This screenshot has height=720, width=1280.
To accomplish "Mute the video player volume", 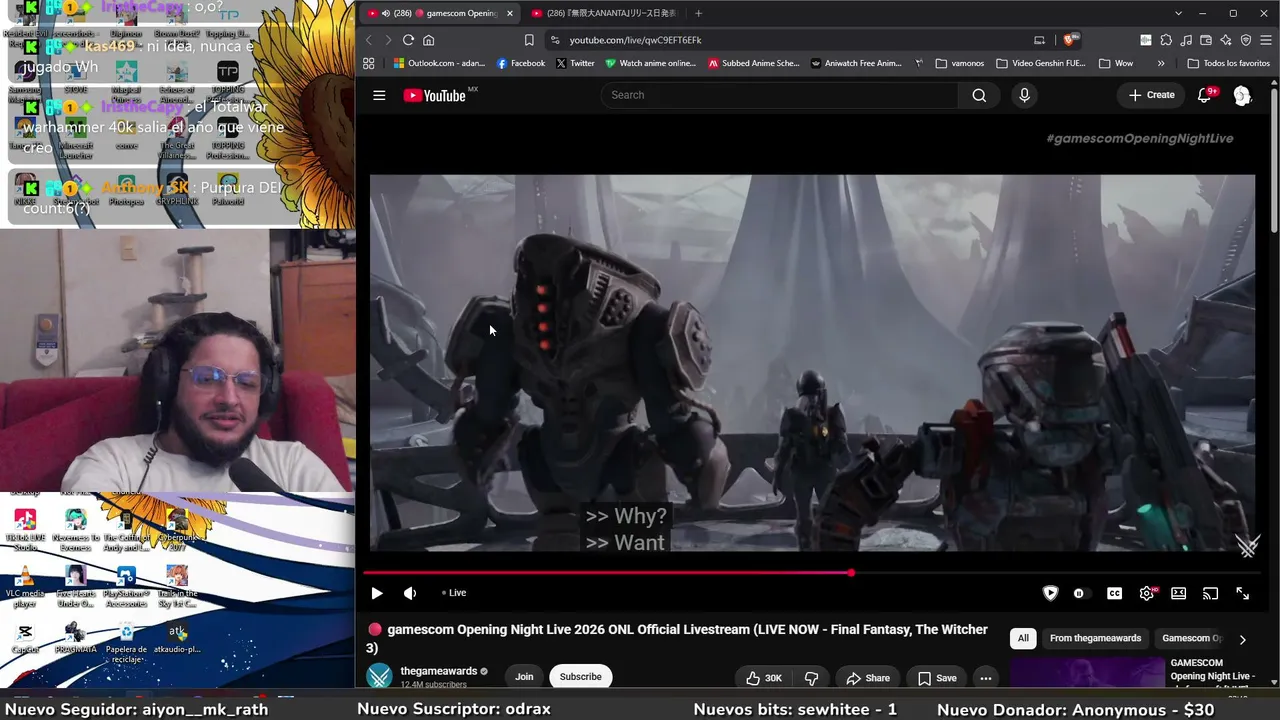I will (x=410, y=593).
